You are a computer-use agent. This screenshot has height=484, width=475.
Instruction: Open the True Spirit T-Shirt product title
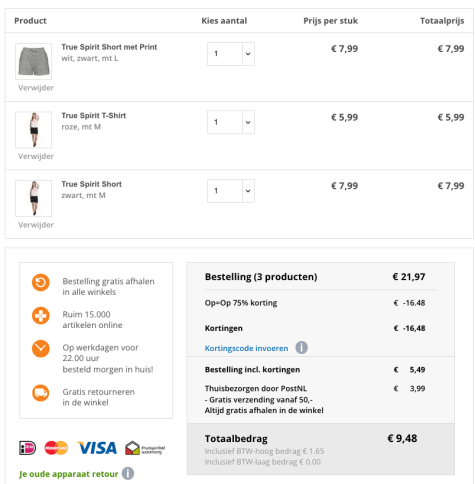tap(94, 116)
